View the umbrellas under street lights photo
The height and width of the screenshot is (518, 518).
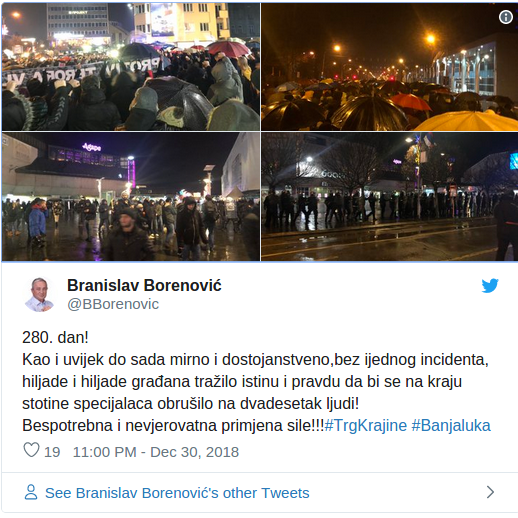389,66
